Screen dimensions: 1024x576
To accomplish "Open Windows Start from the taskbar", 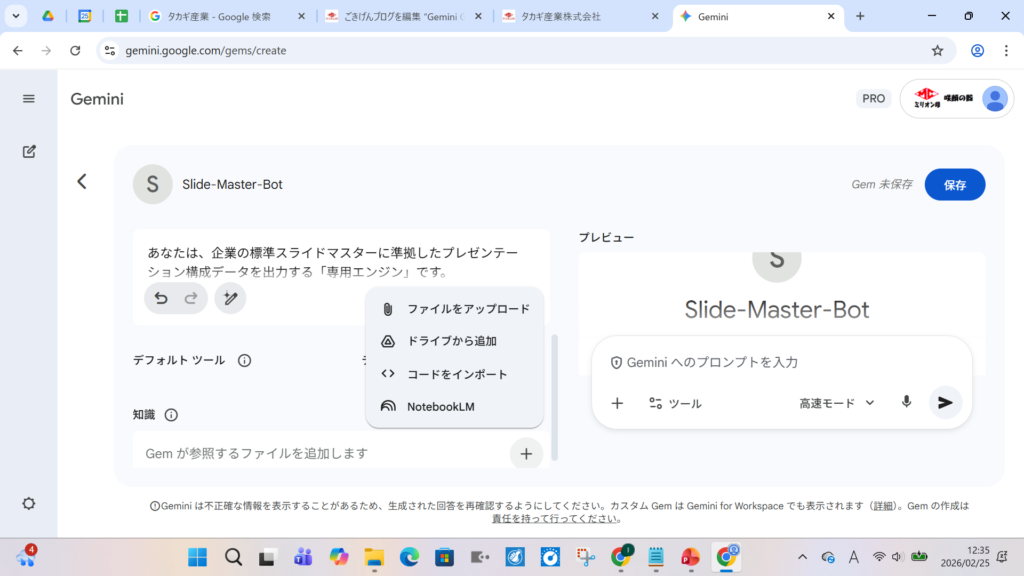I will pos(198,557).
